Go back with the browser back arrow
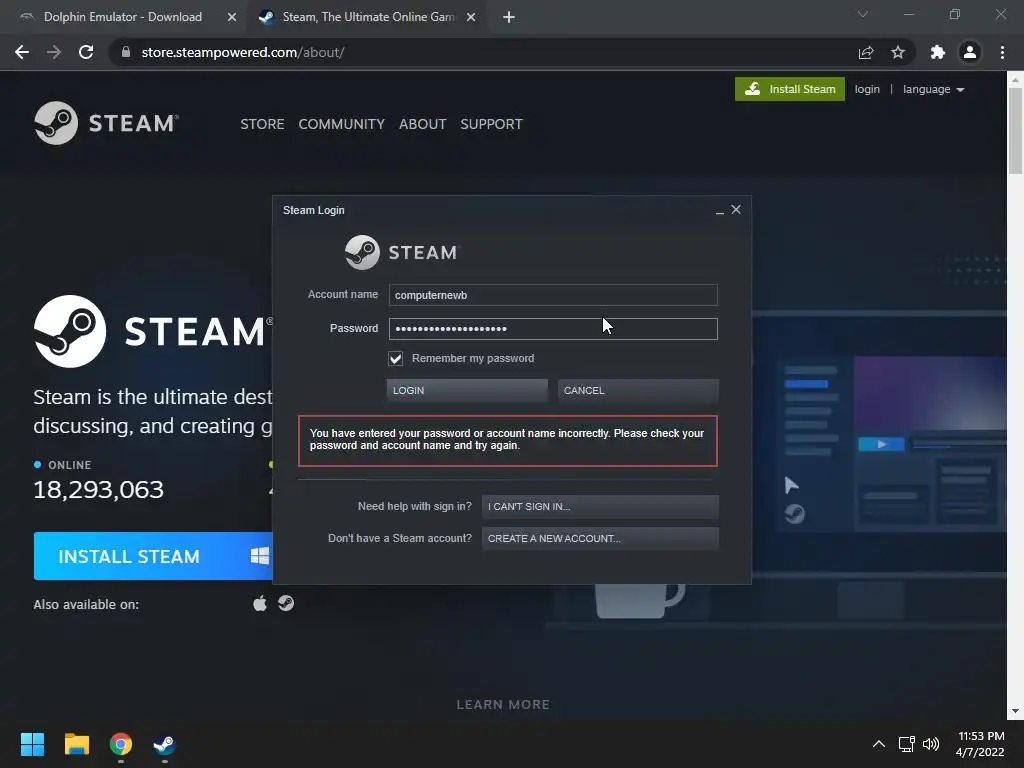Screen dimensions: 1024x768 tap(22, 52)
